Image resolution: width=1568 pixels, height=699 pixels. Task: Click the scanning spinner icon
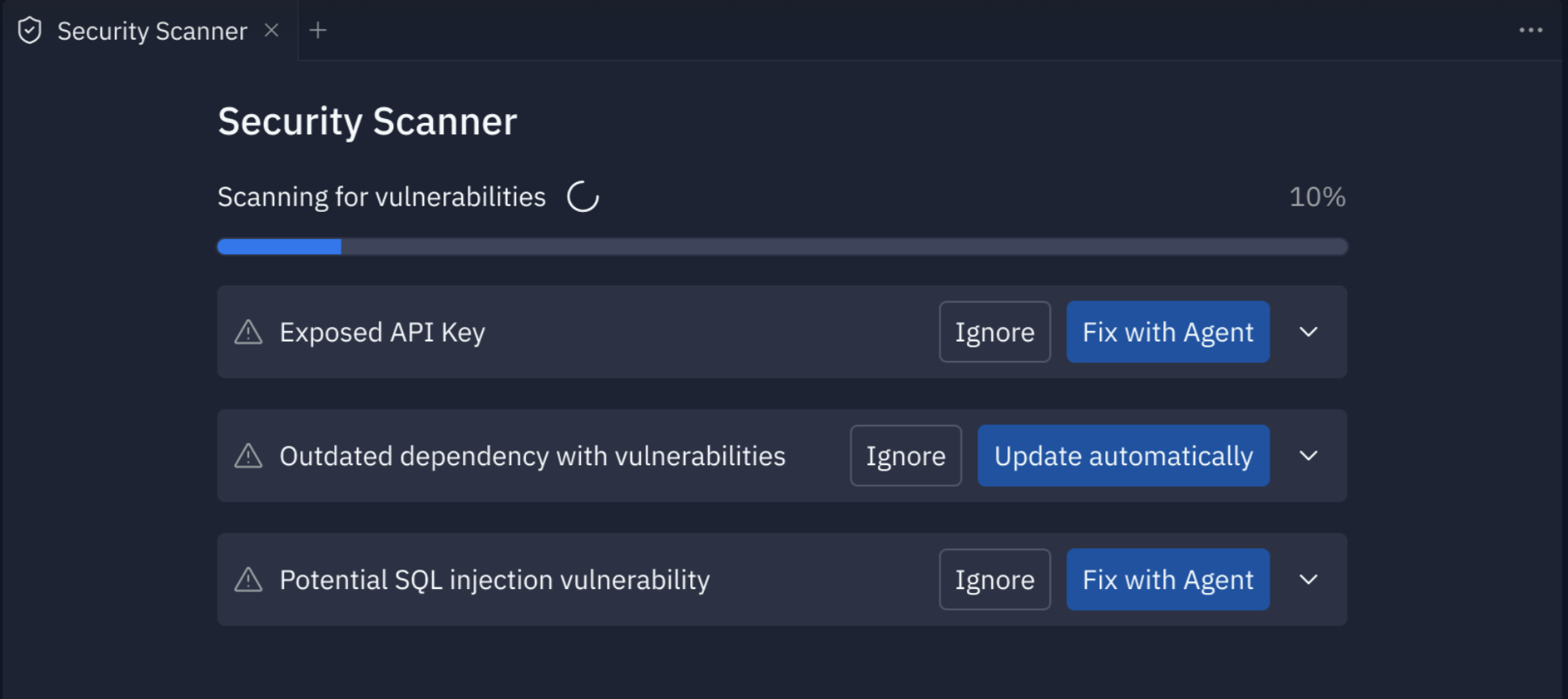583,197
